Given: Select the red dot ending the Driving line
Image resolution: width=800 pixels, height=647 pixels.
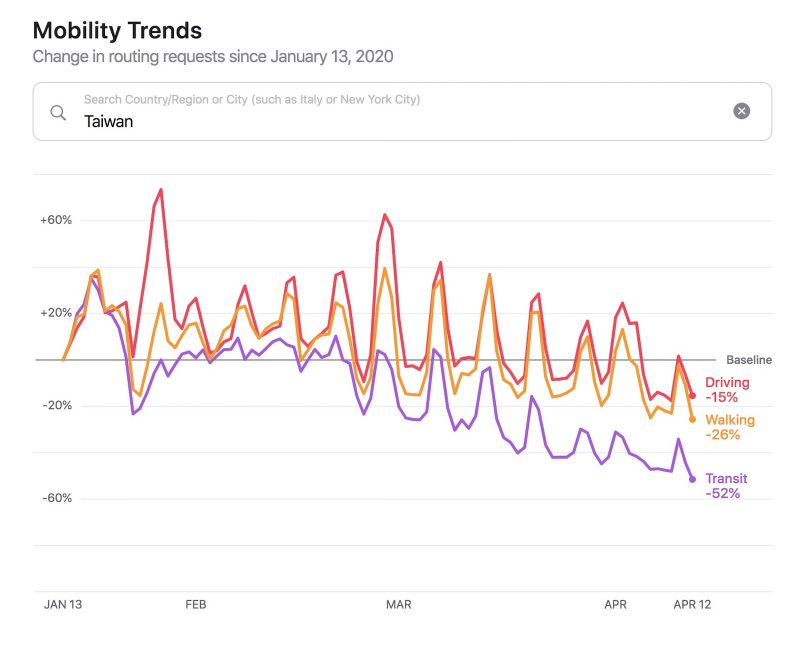Looking at the screenshot, I should (x=691, y=395).
